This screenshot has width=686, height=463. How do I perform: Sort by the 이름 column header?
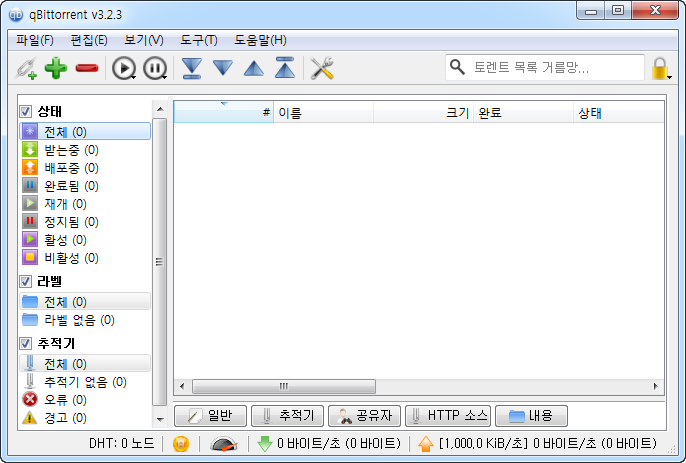click(x=323, y=113)
